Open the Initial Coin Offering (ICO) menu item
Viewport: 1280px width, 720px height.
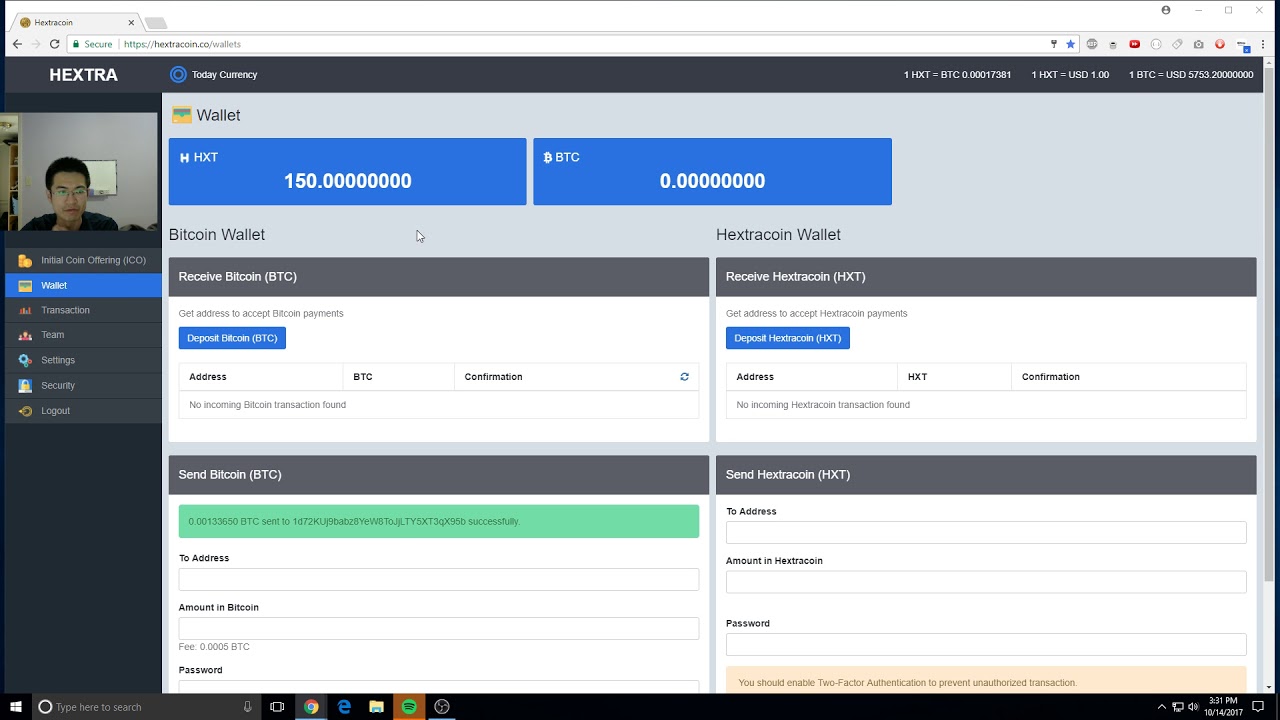83,260
